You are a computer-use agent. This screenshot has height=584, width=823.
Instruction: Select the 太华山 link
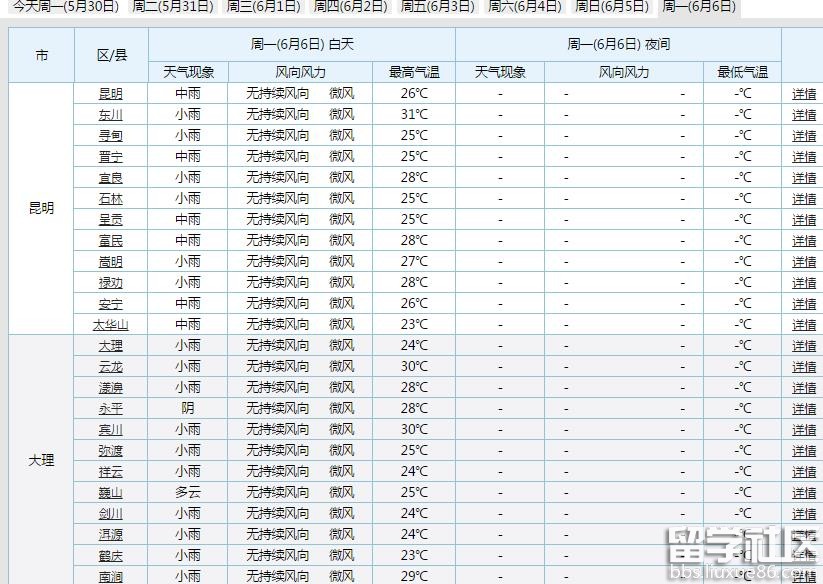pos(111,325)
